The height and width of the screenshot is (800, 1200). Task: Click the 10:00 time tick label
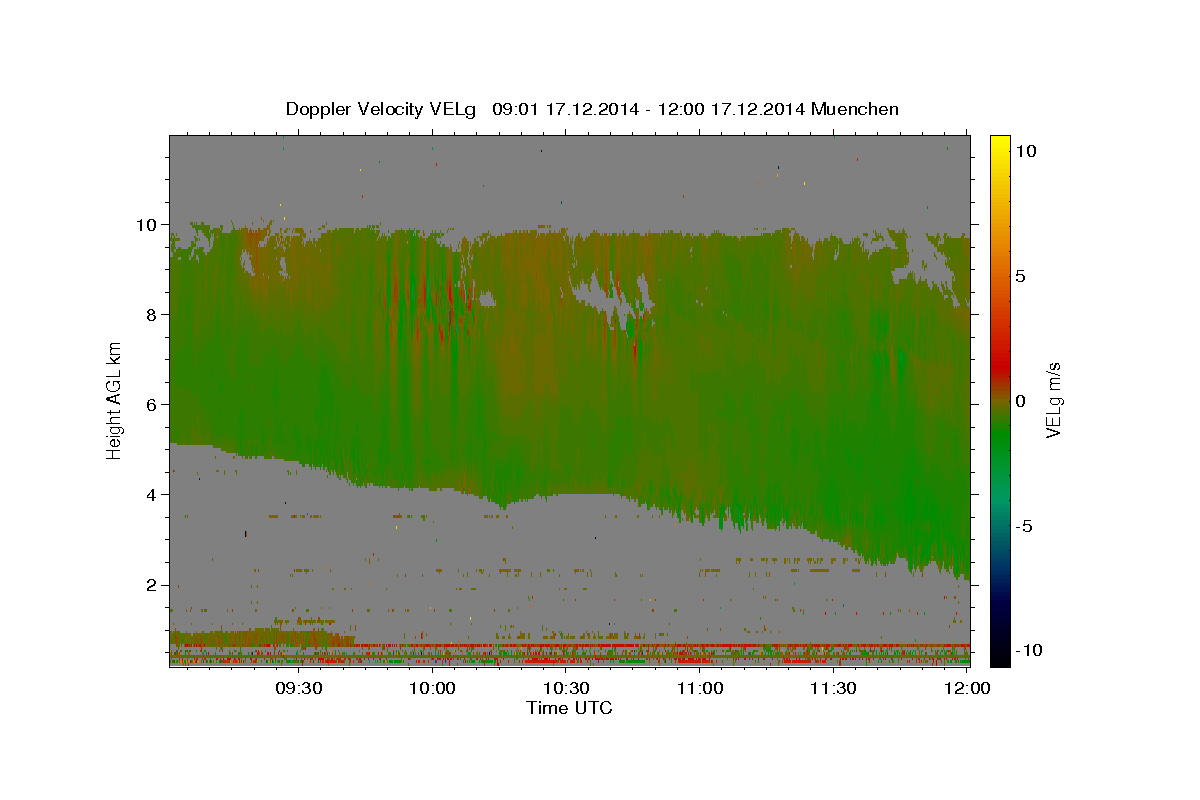tap(433, 688)
